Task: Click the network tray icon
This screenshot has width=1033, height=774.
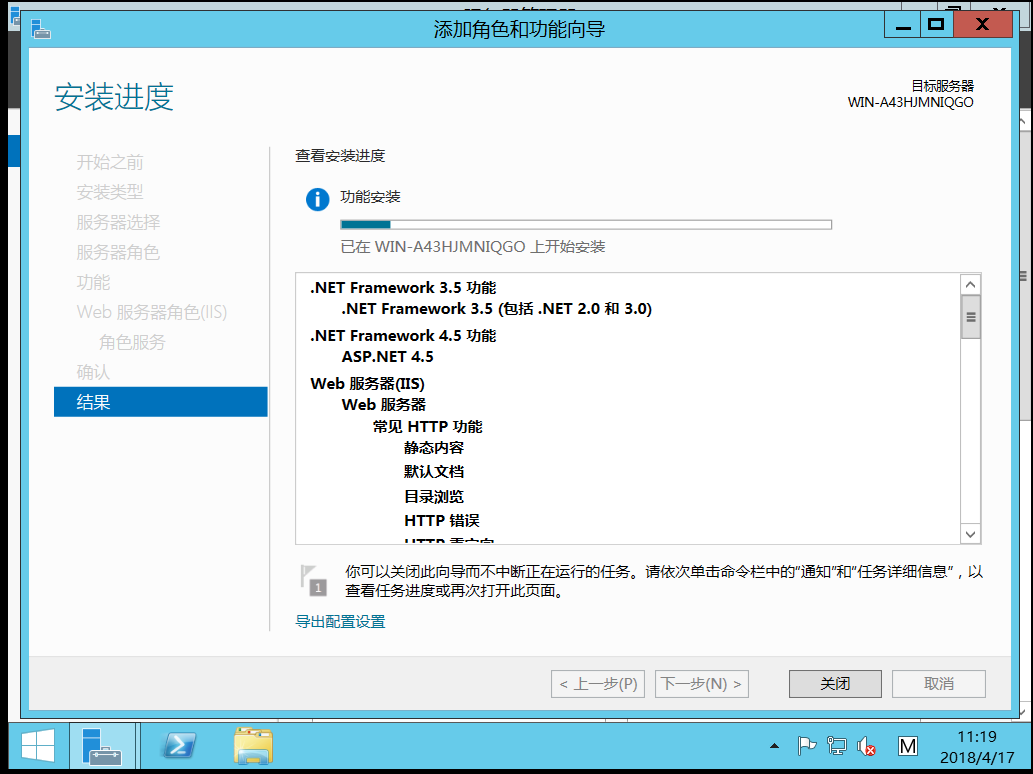Action: coord(837,746)
